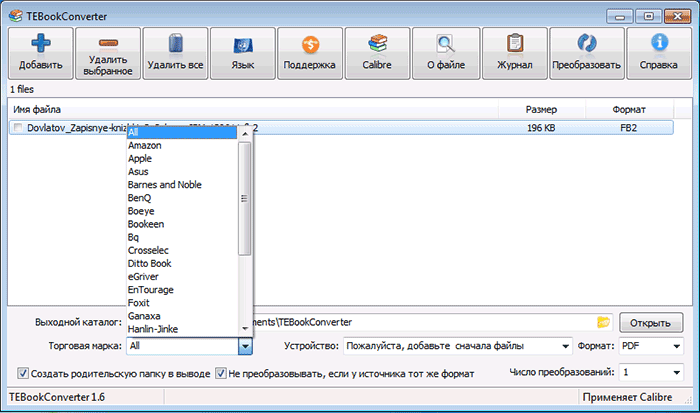This screenshot has width=700, height=413.
Task: Open the Поддержка donation icon
Action: click(310, 44)
